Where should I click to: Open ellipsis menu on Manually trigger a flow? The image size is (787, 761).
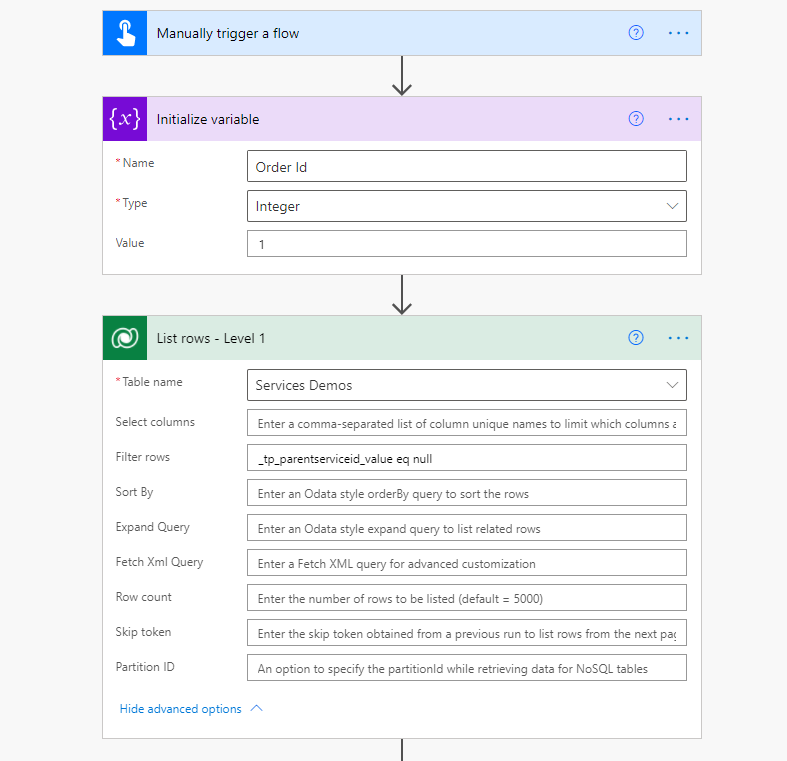tap(679, 33)
